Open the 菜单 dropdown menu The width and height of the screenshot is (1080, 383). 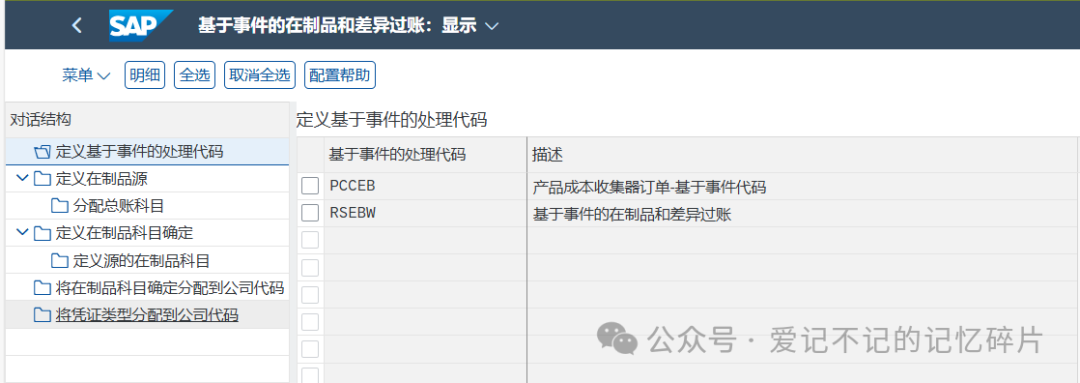pos(86,75)
